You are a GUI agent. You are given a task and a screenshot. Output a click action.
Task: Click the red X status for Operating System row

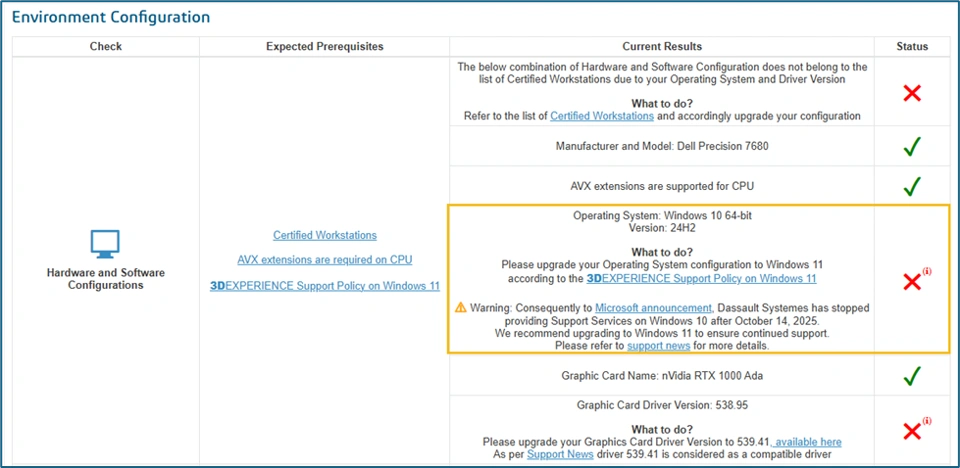pos(912,281)
